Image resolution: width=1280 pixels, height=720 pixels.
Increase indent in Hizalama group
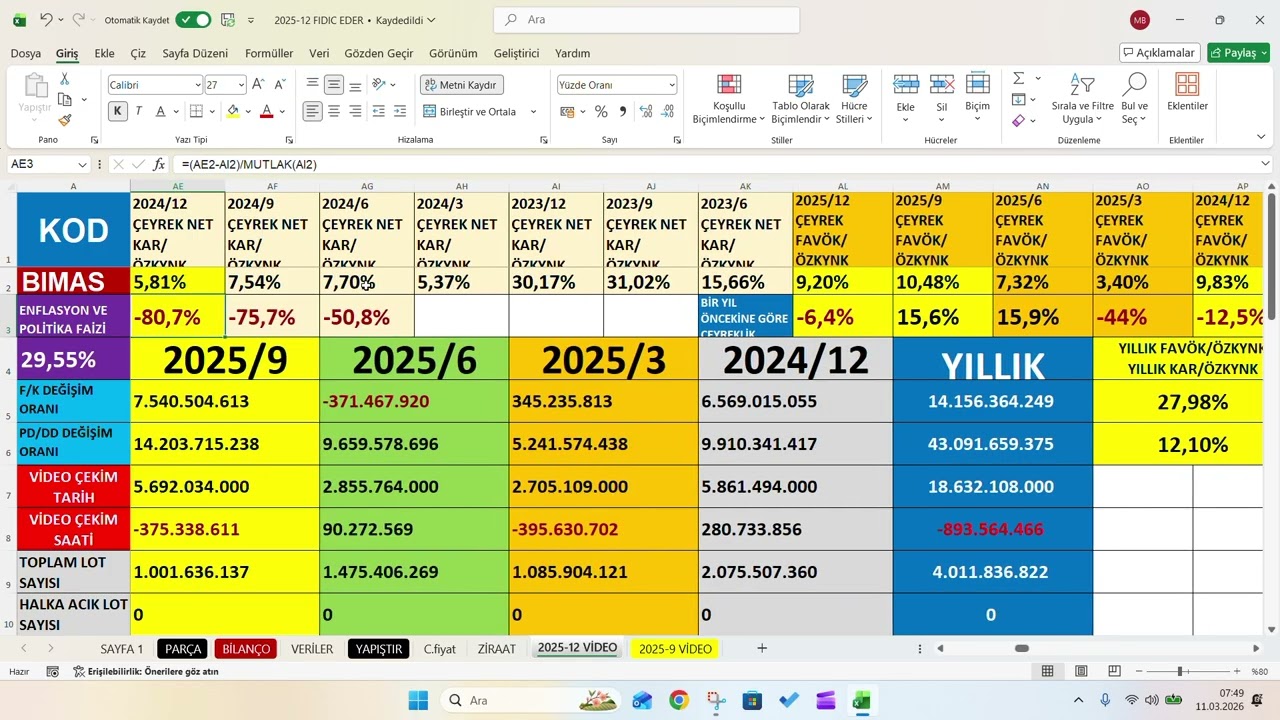400,111
